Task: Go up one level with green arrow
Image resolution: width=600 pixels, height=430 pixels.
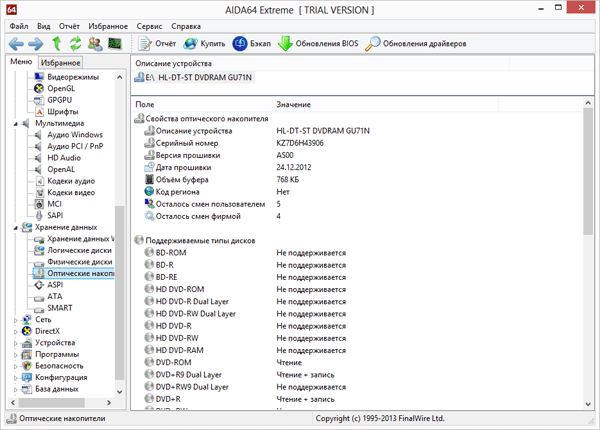Action: [x=57, y=44]
